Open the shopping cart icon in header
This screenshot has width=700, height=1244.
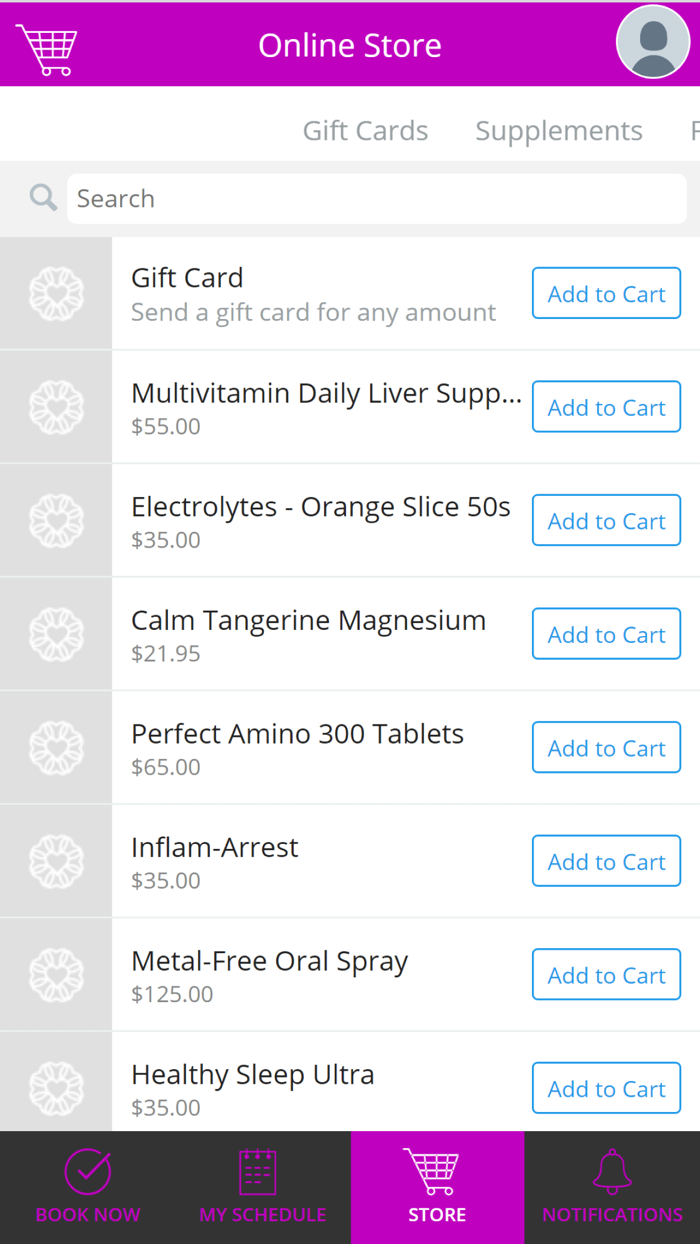pyautogui.click(x=46, y=48)
